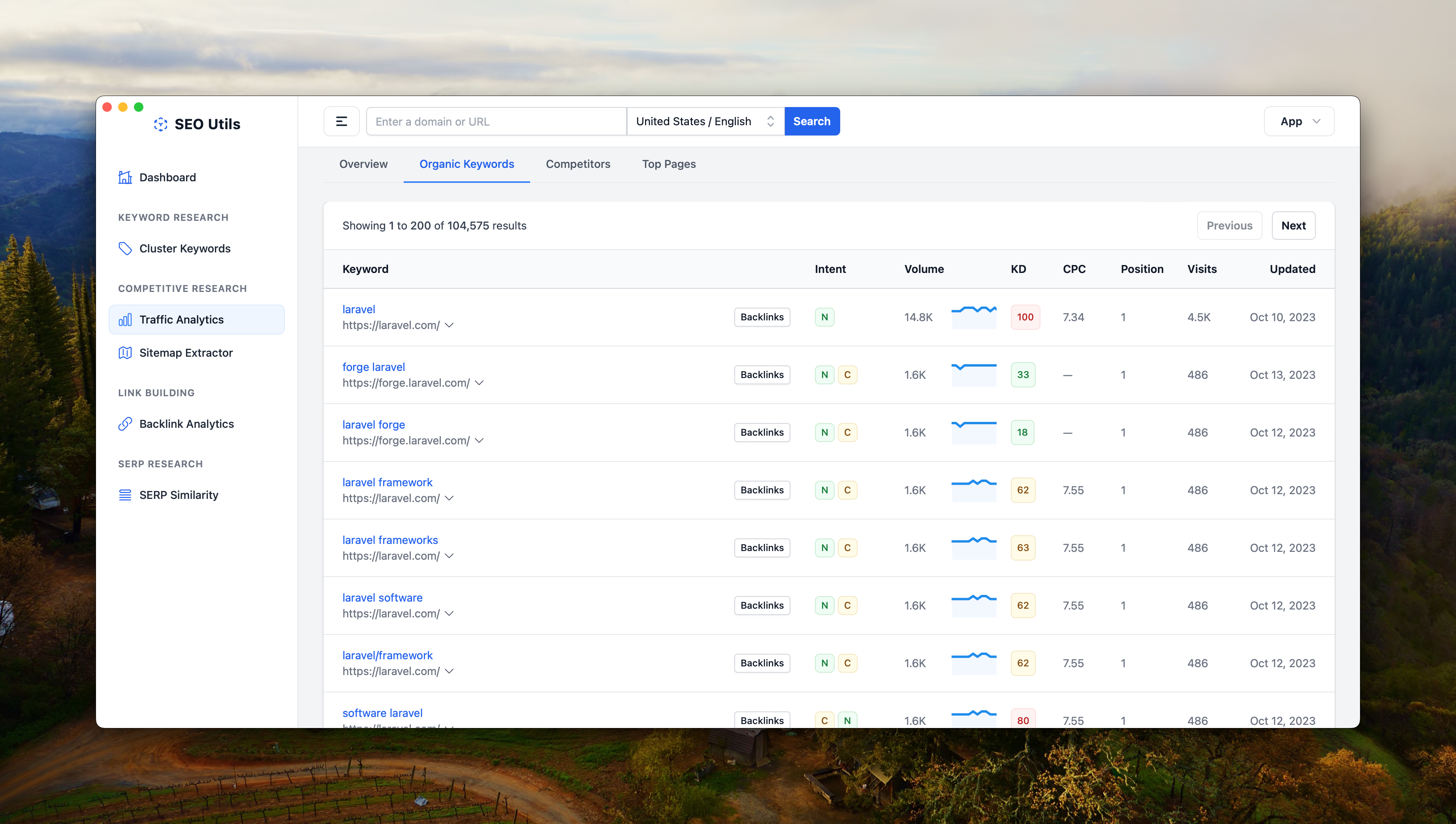Open the App dropdown menu
This screenshot has width=1456, height=824.
point(1299,121)
